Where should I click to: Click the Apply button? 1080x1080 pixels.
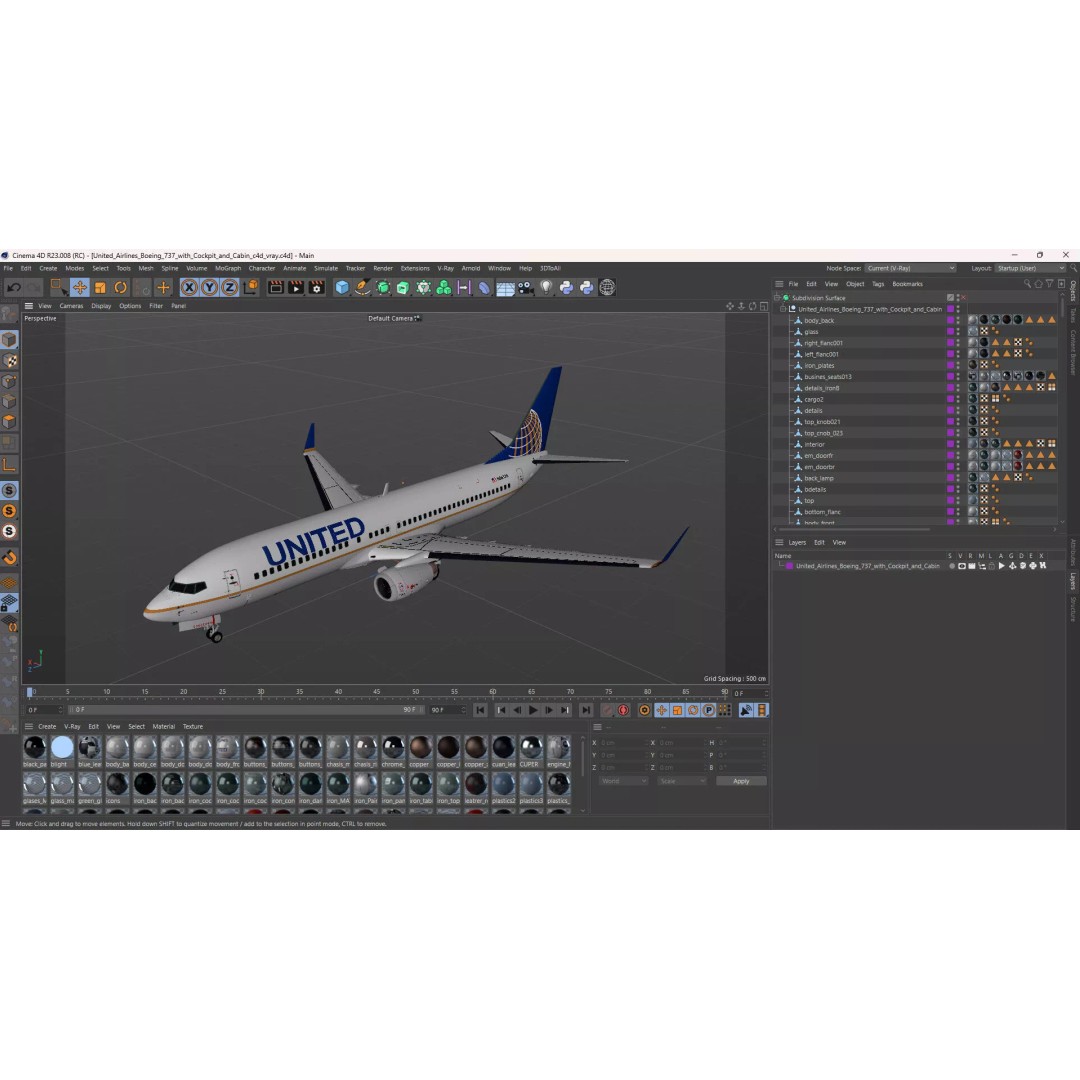coord(741,781)
